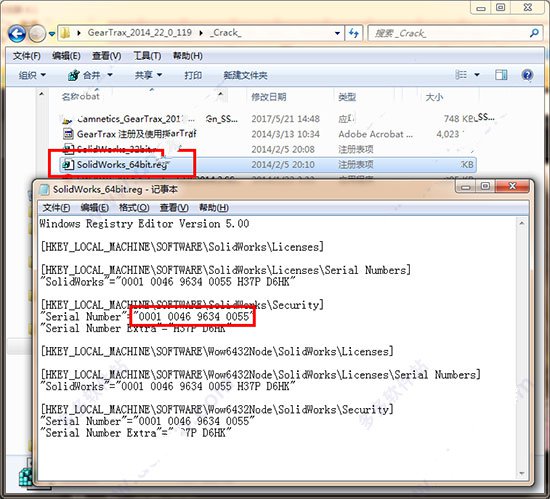The image size is (550, 499).
Task: Click Licenses\Serial Numbers] key line
Action: tap(226, 270)
